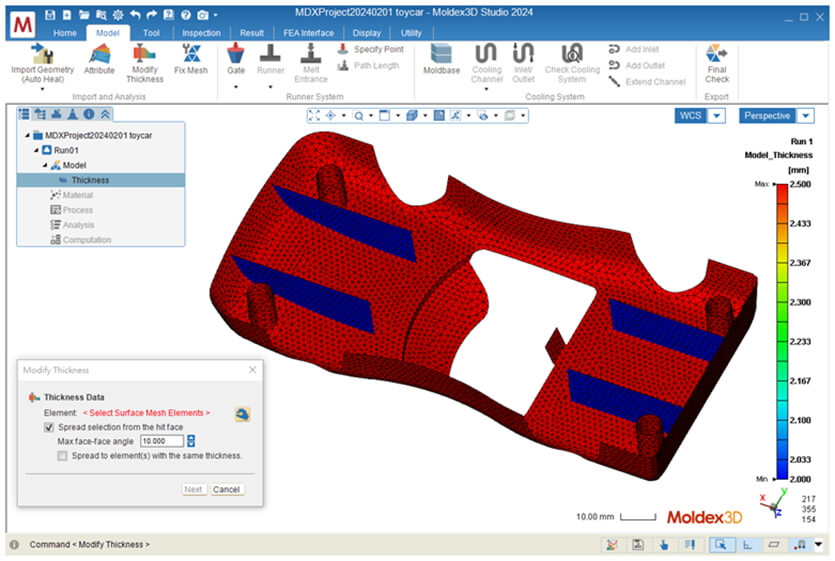Viewport: 835px width, 561px height.
Task: Uncheck Spread selection from the hit face
Action: (x=49, y=427)
